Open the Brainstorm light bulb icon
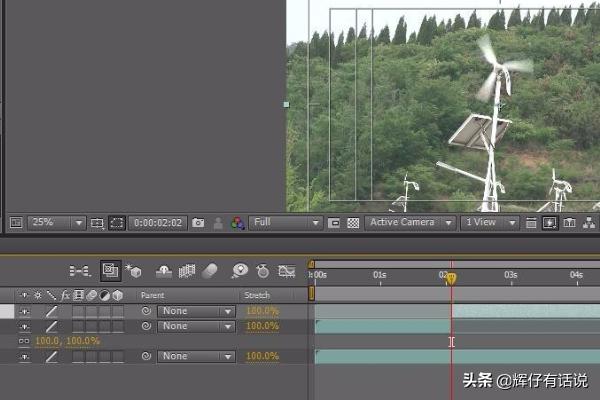 (x=240, y=271)
